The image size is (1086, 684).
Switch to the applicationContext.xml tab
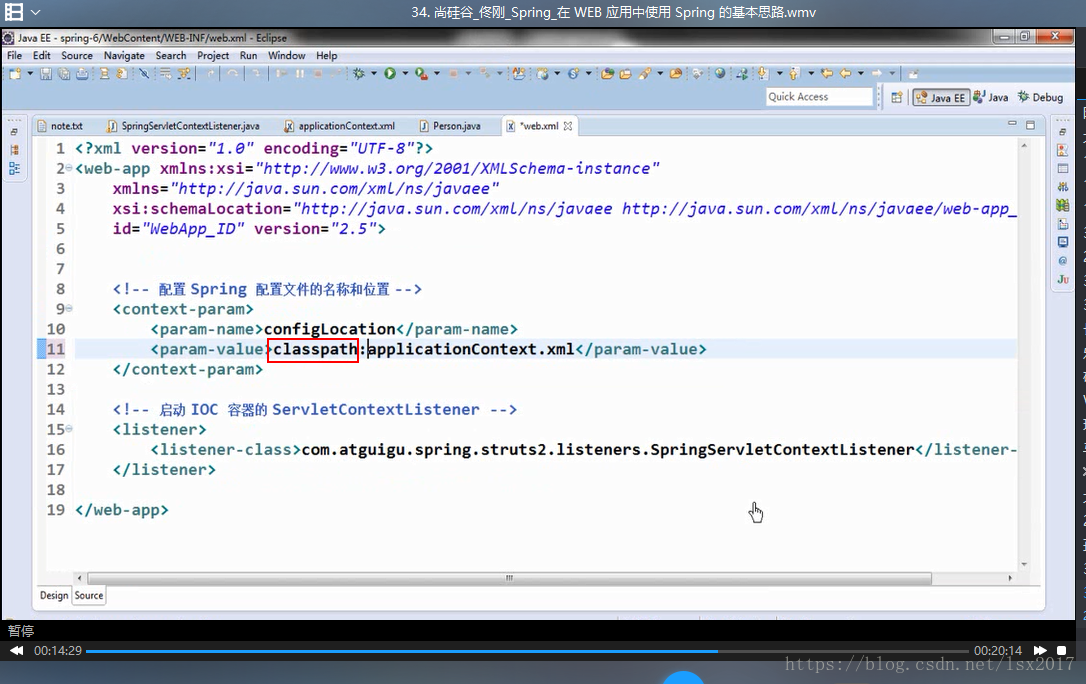point(339,126)
